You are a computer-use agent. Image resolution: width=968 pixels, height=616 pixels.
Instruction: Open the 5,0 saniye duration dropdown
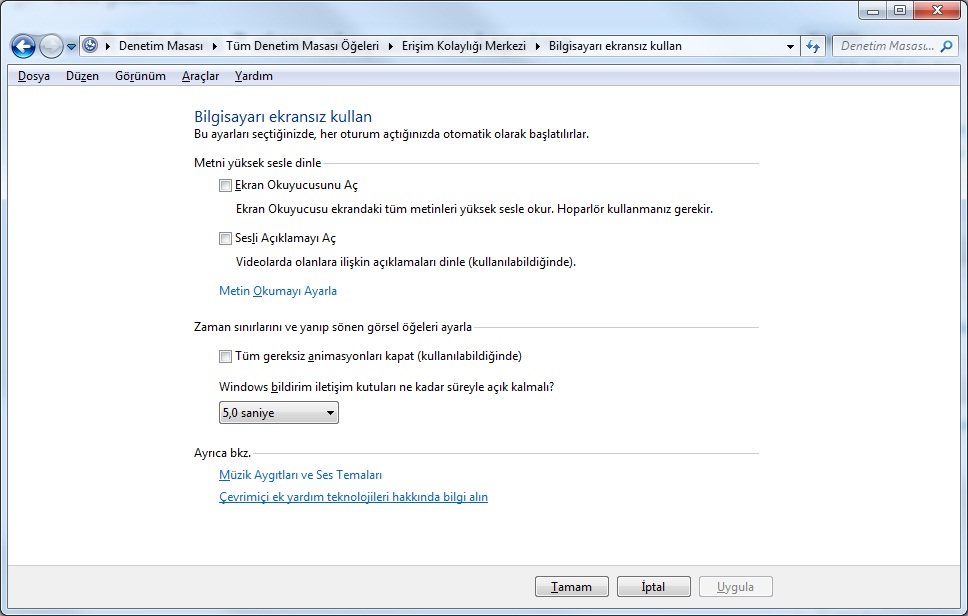[278, 413]
